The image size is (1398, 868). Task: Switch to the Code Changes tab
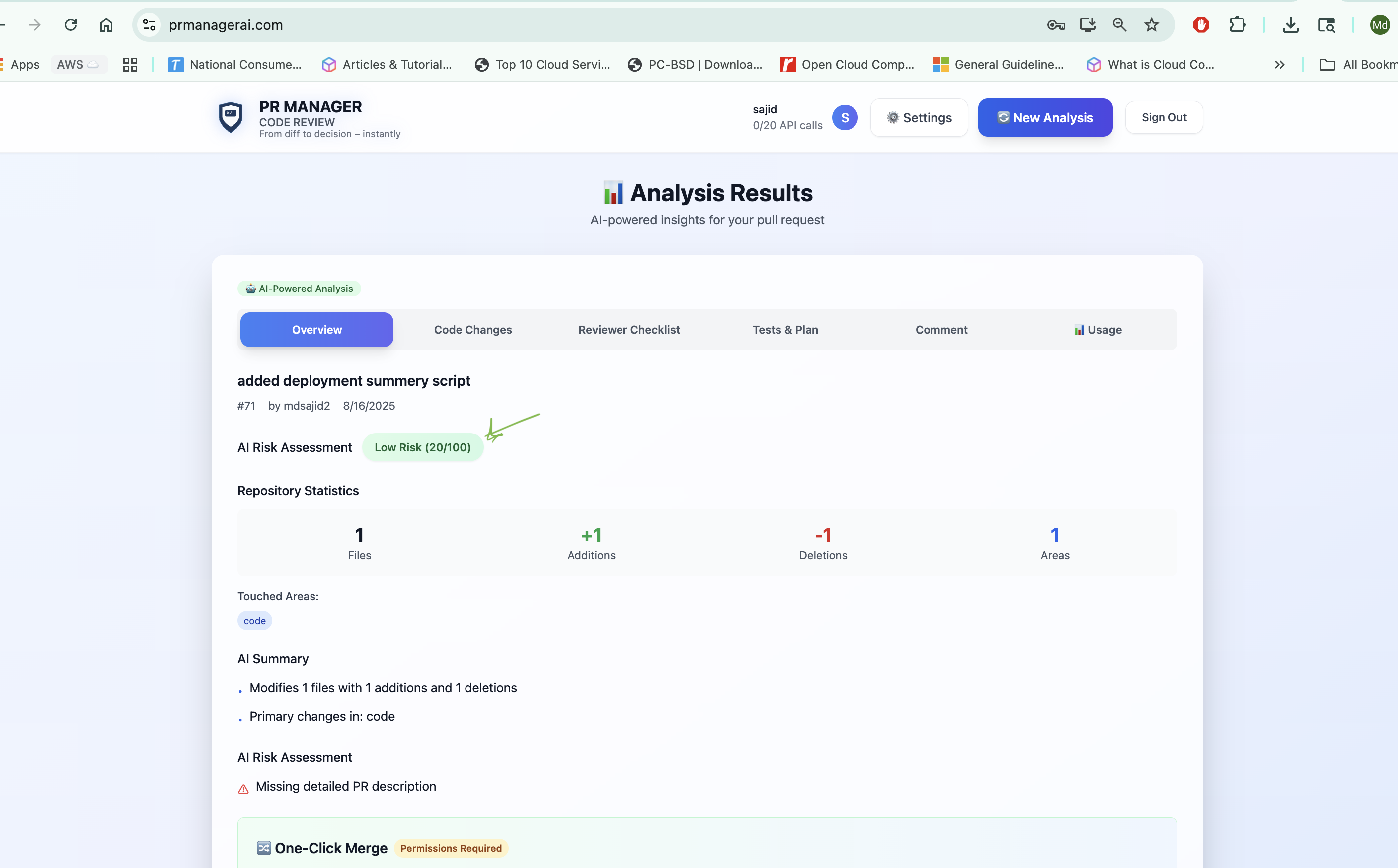click(472, 330)
